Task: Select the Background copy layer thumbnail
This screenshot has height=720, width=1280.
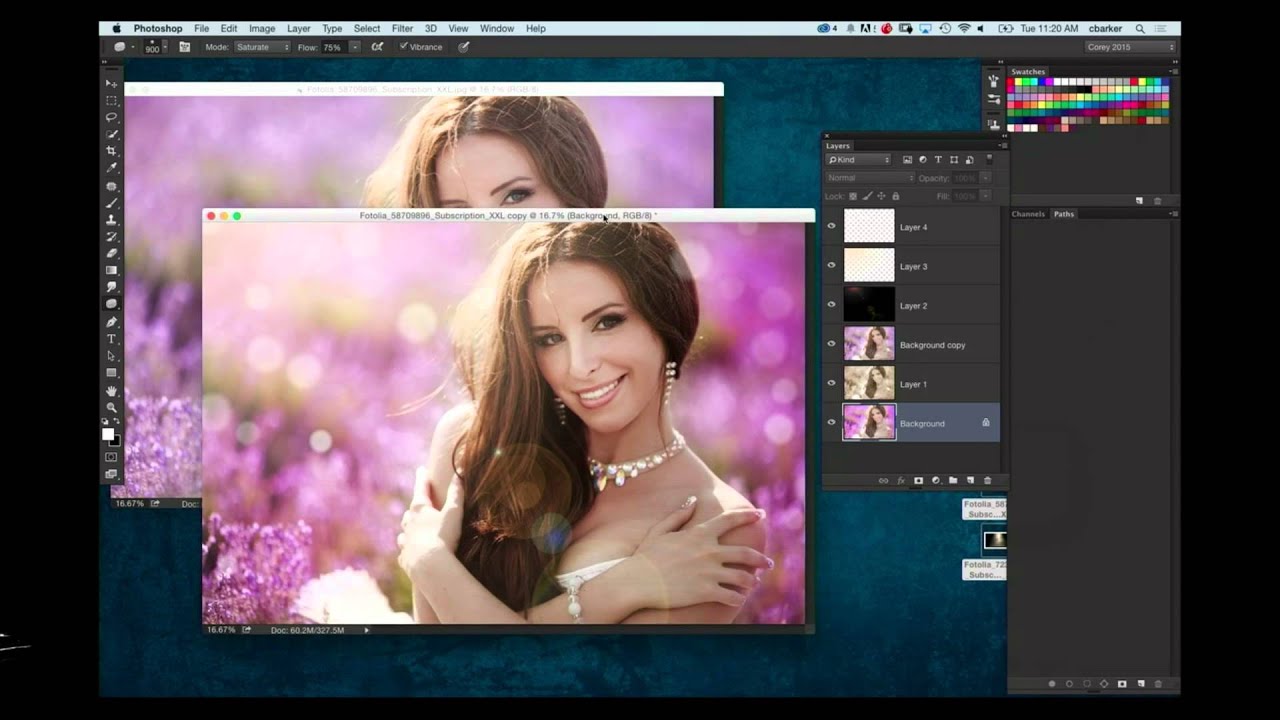Action: point(869,344)
